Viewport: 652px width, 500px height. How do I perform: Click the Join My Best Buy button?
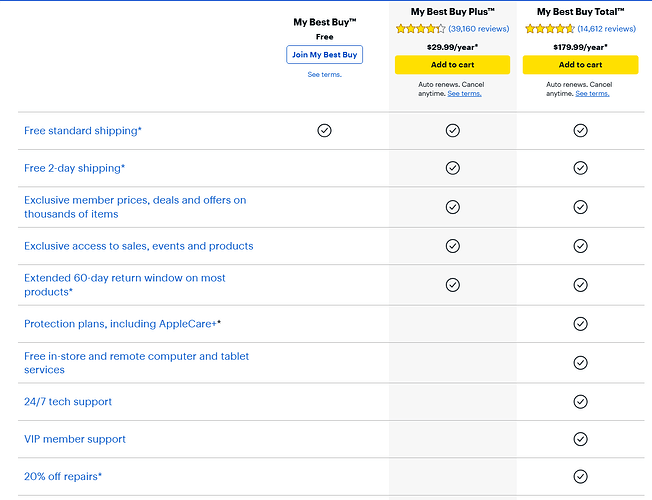(324, 54)
